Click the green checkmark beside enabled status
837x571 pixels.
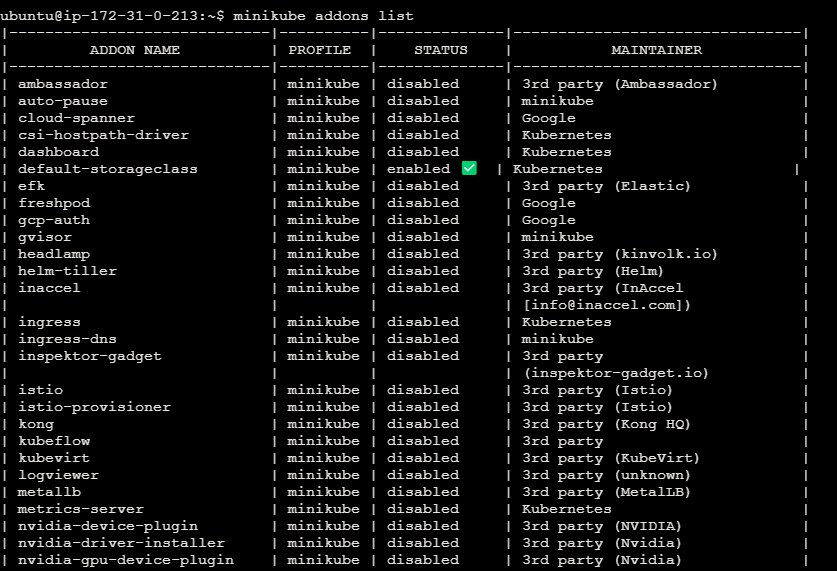pos(469,168)
